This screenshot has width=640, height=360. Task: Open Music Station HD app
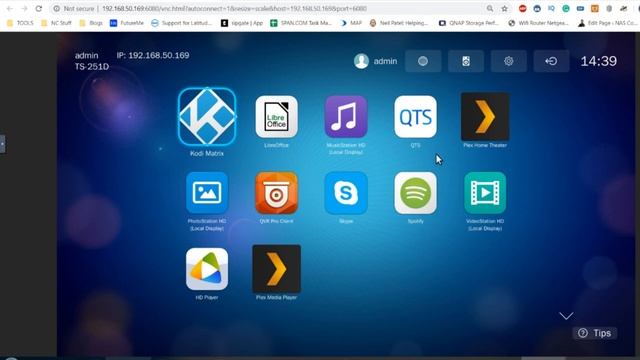click(x=346, y=117)
